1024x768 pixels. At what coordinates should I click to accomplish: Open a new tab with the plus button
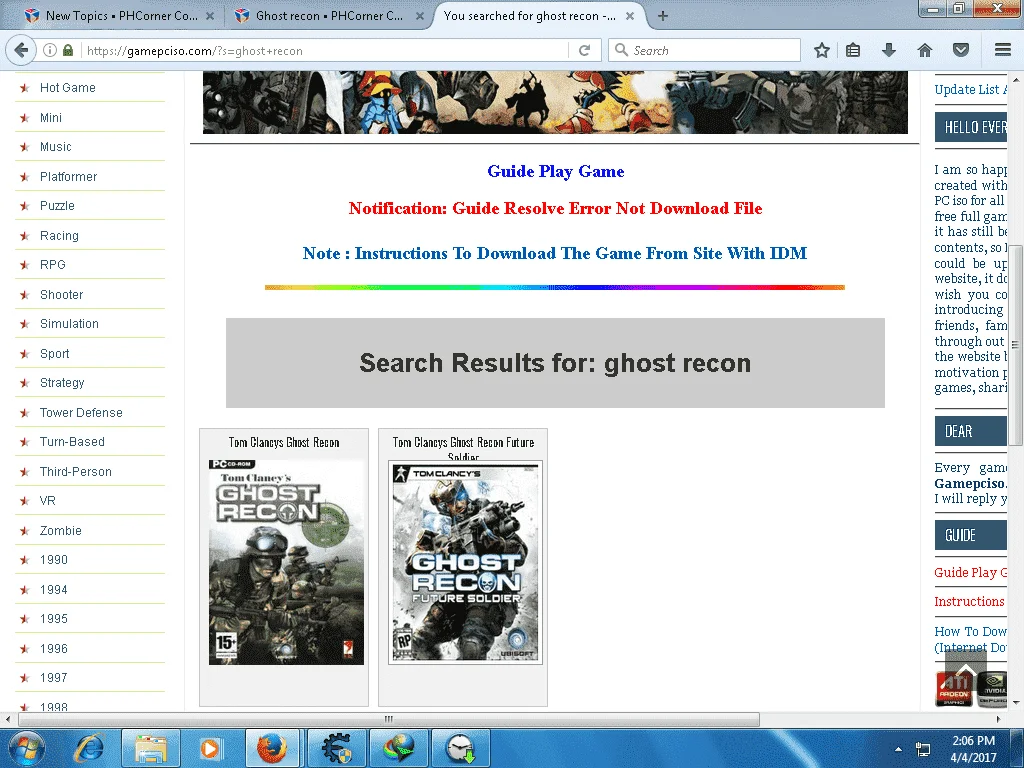pos(662,16)
